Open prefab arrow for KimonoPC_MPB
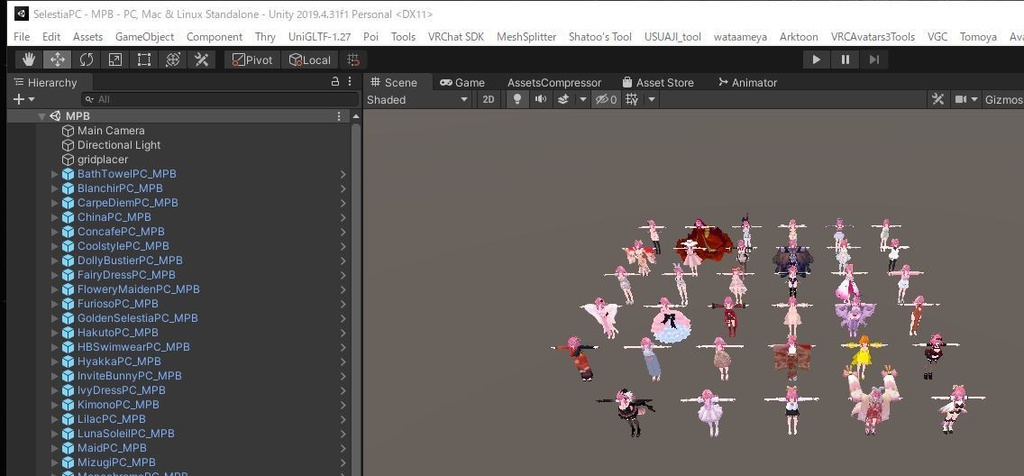The width and height of the screenshot is (1024, 476). point(343,405)
